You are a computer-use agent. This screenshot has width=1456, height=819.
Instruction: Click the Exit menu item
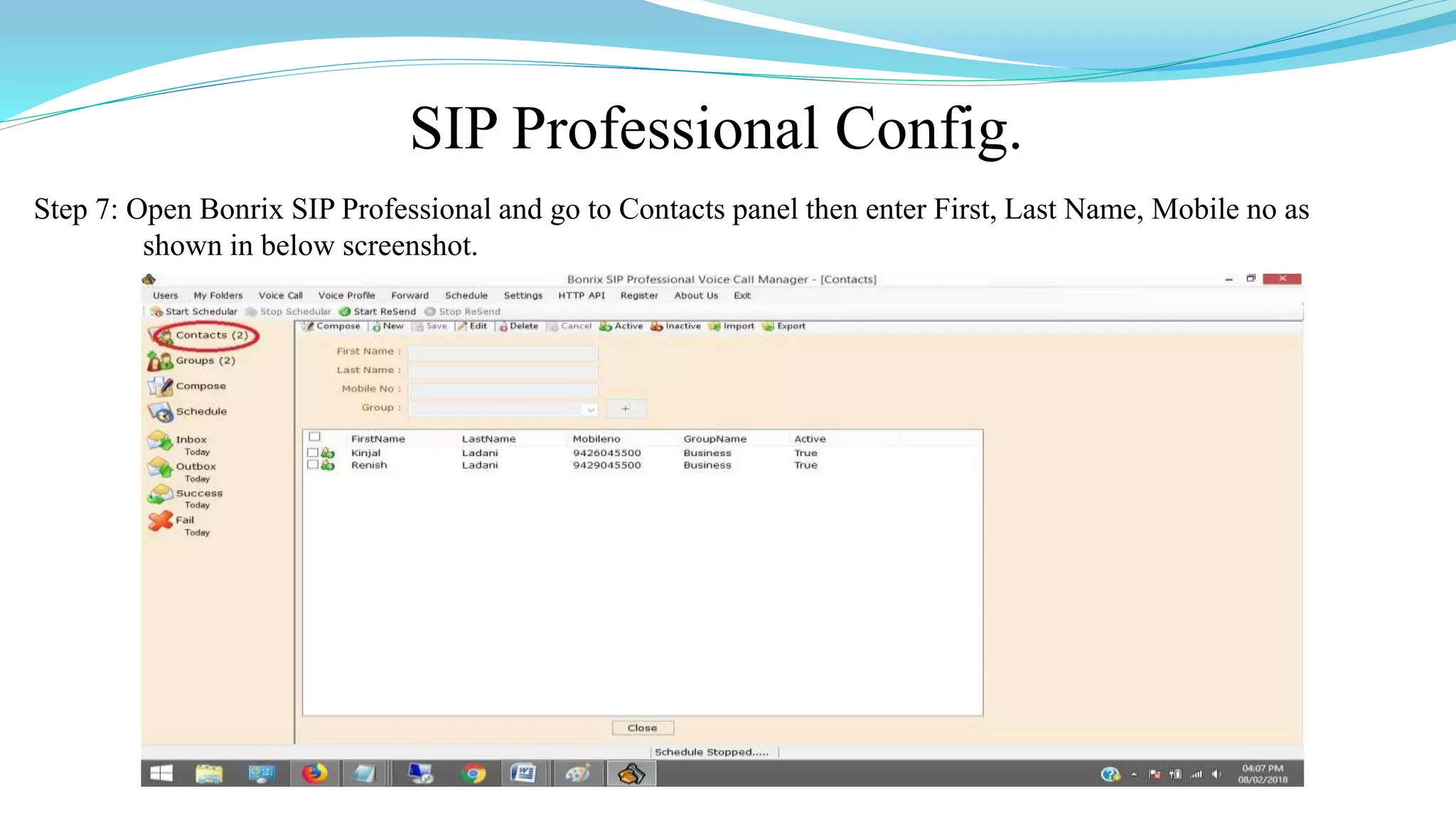(x=742, y=296)
